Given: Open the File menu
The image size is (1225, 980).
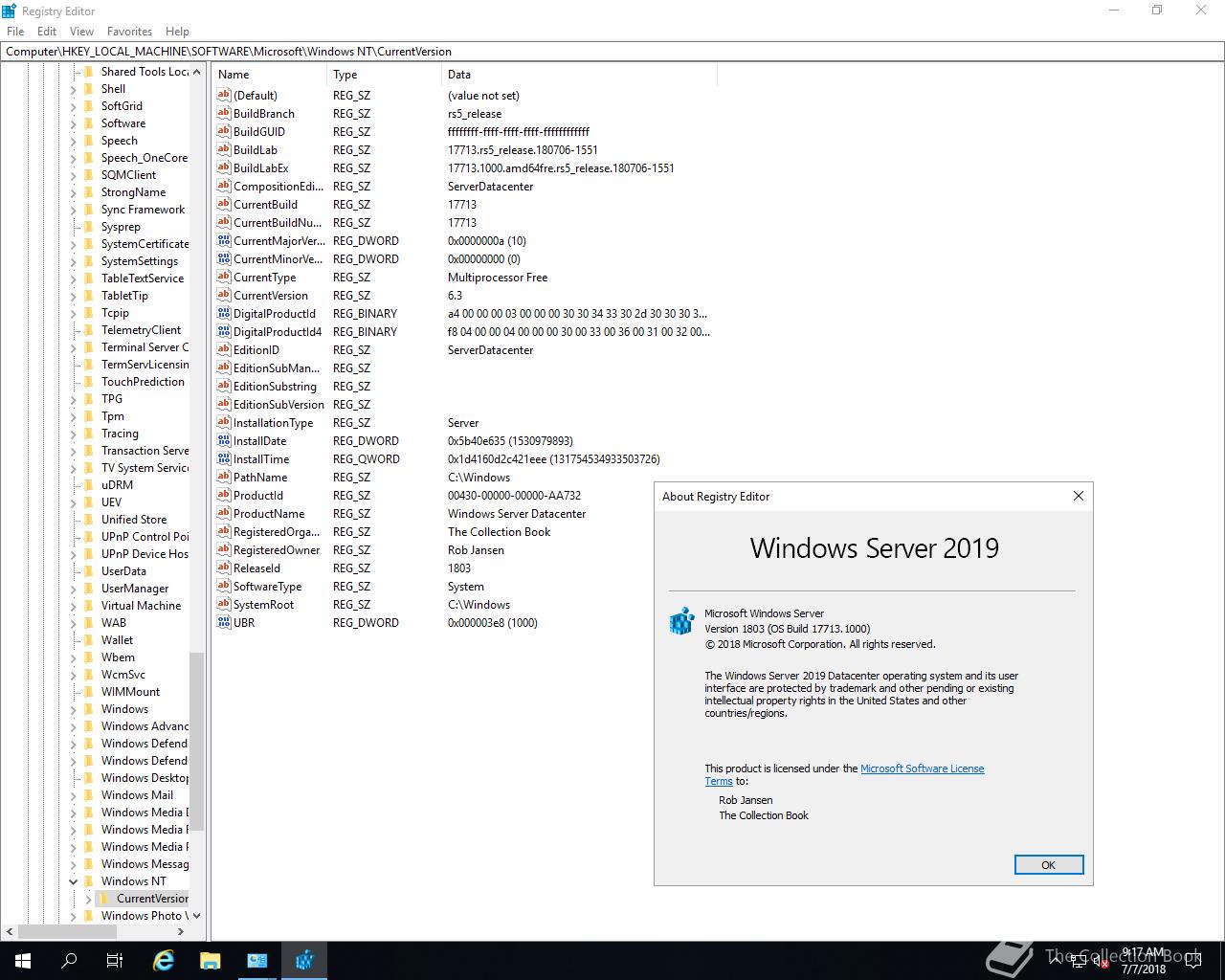Looking at the screenshot, I should point(15,31).
